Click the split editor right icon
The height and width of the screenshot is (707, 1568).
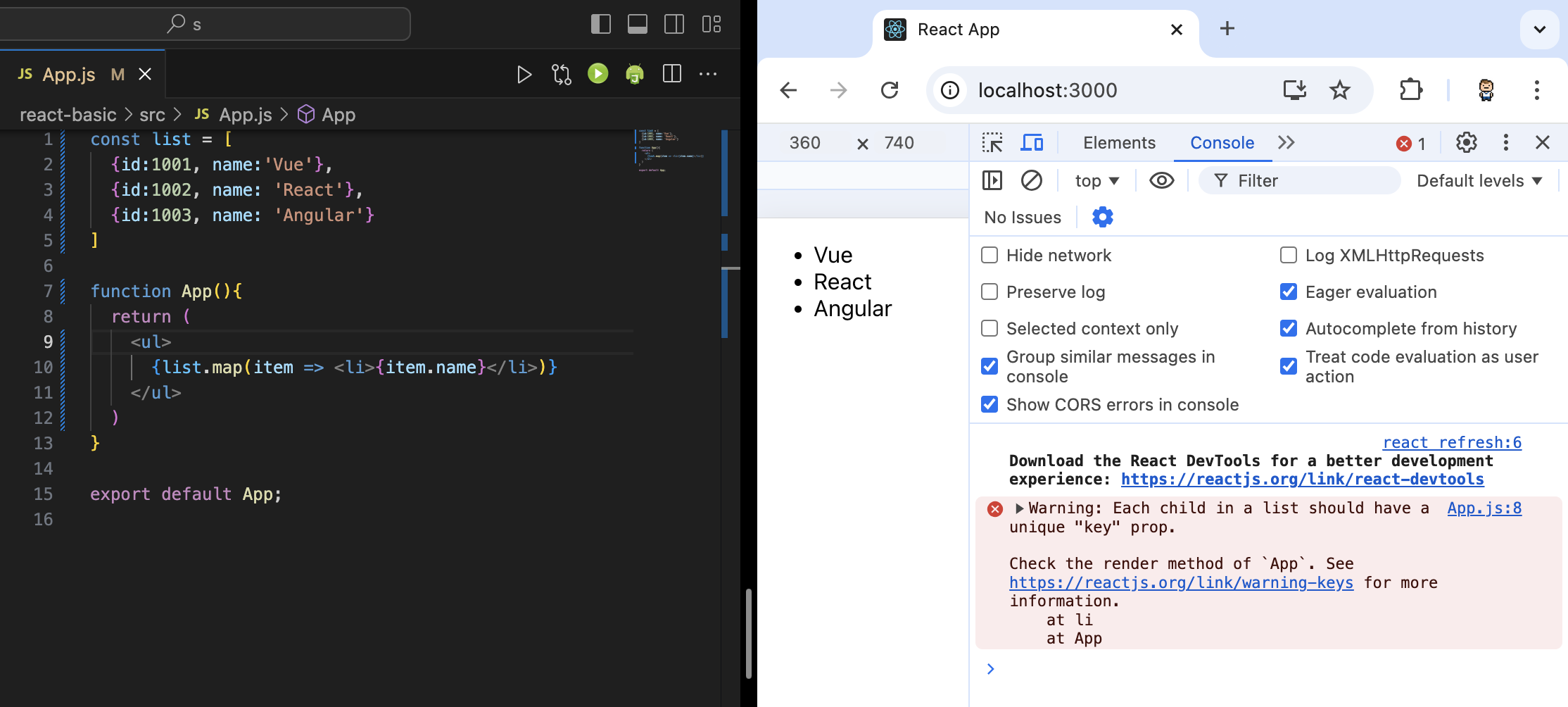click(672, 74)
